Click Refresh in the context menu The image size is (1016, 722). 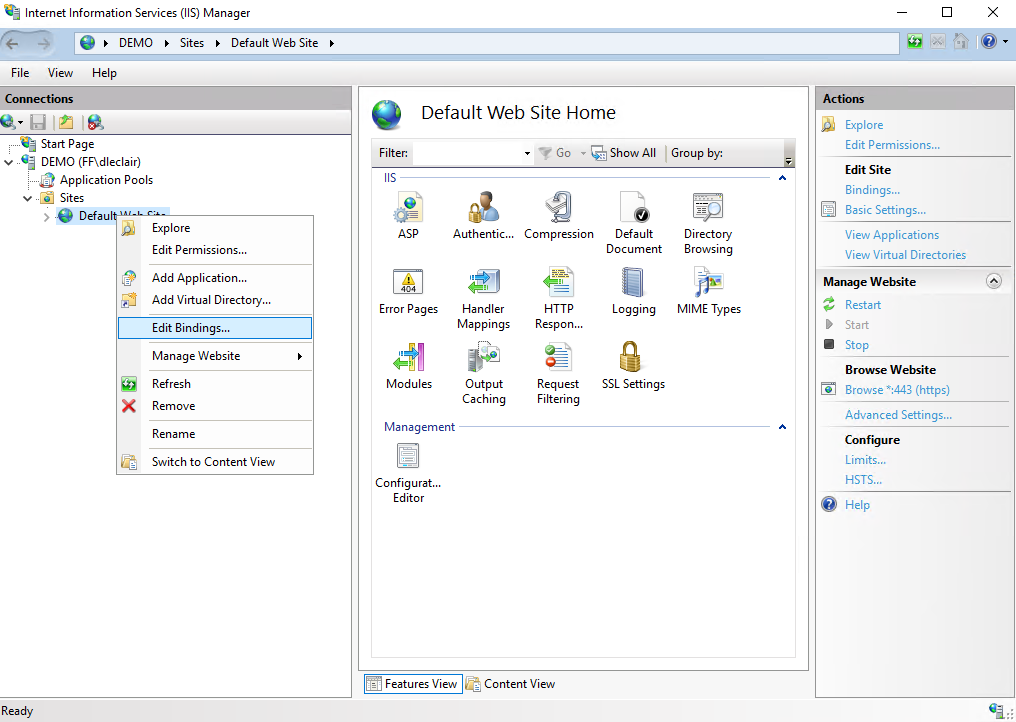coord(214,384)
